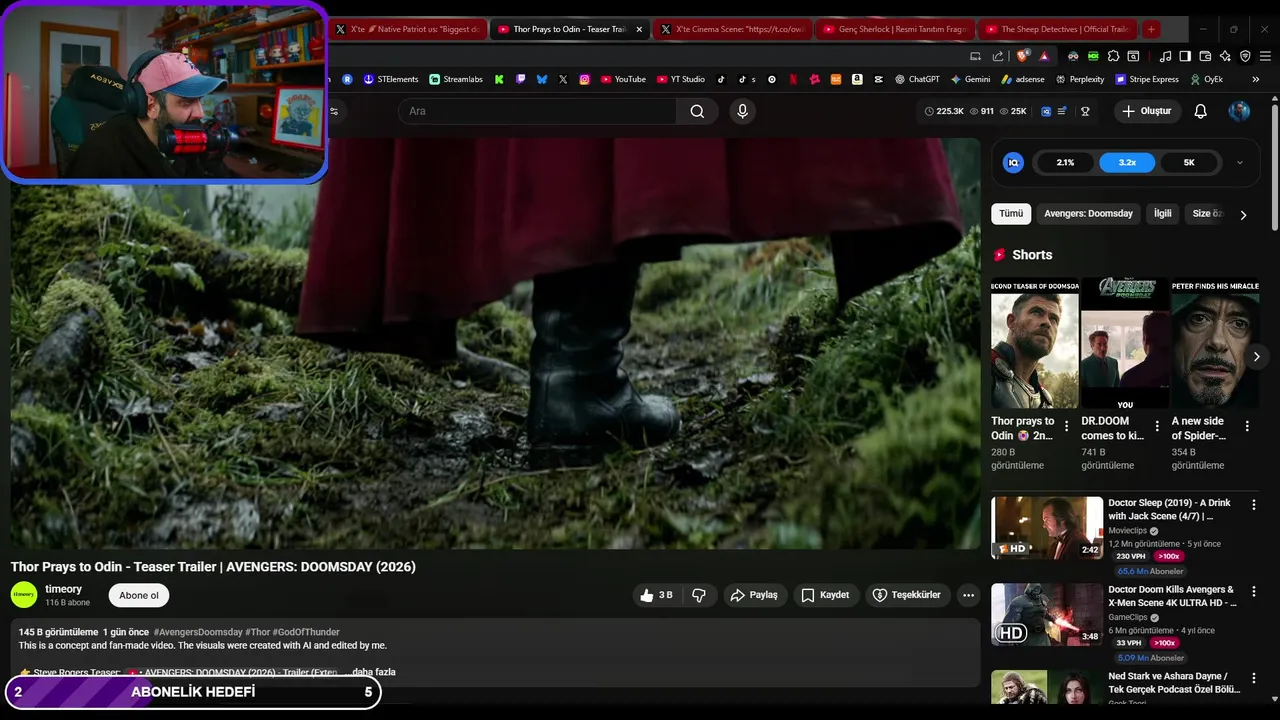Switch to Genç Sherlock tab
The height and width of the screenshot is (720, 1280).
click(895, 29)
